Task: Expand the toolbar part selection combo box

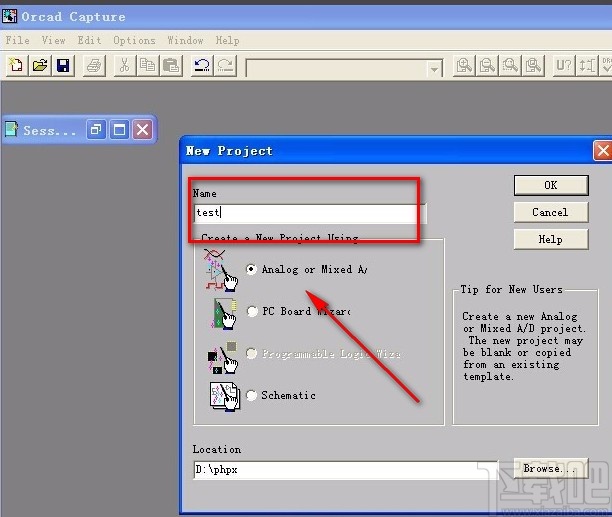Action: point(434,69)
